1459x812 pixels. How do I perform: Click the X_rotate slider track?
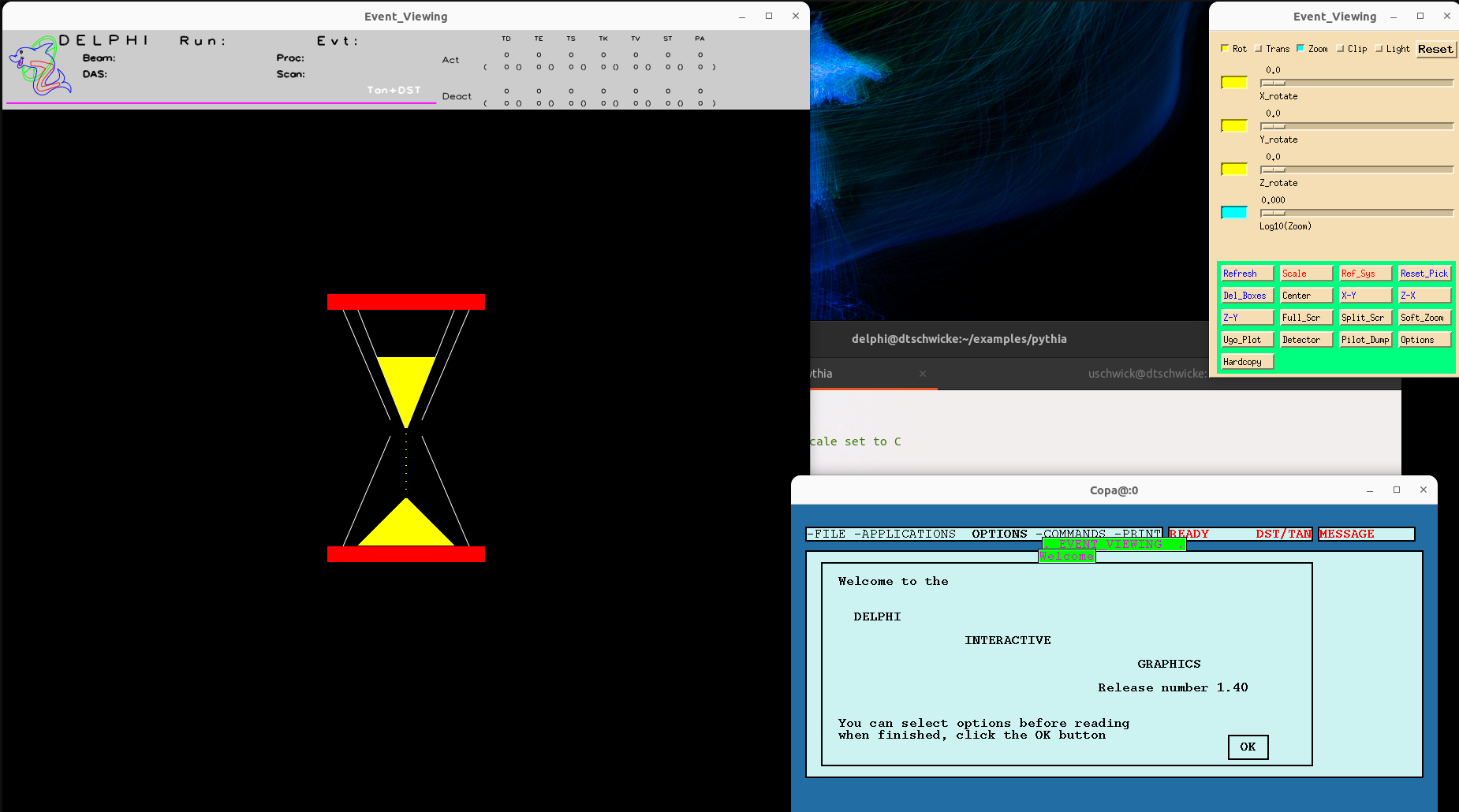tap(1356, 83)
